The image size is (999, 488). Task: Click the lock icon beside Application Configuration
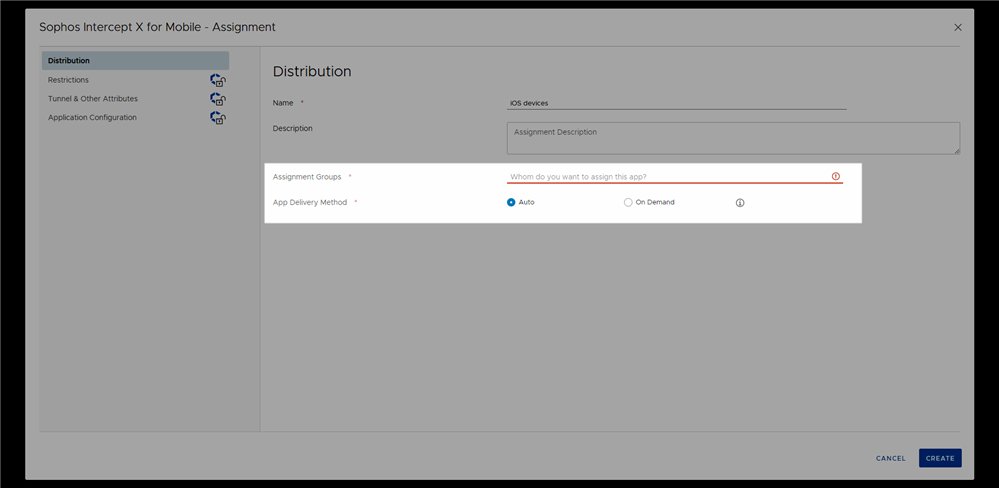point(218,118)
